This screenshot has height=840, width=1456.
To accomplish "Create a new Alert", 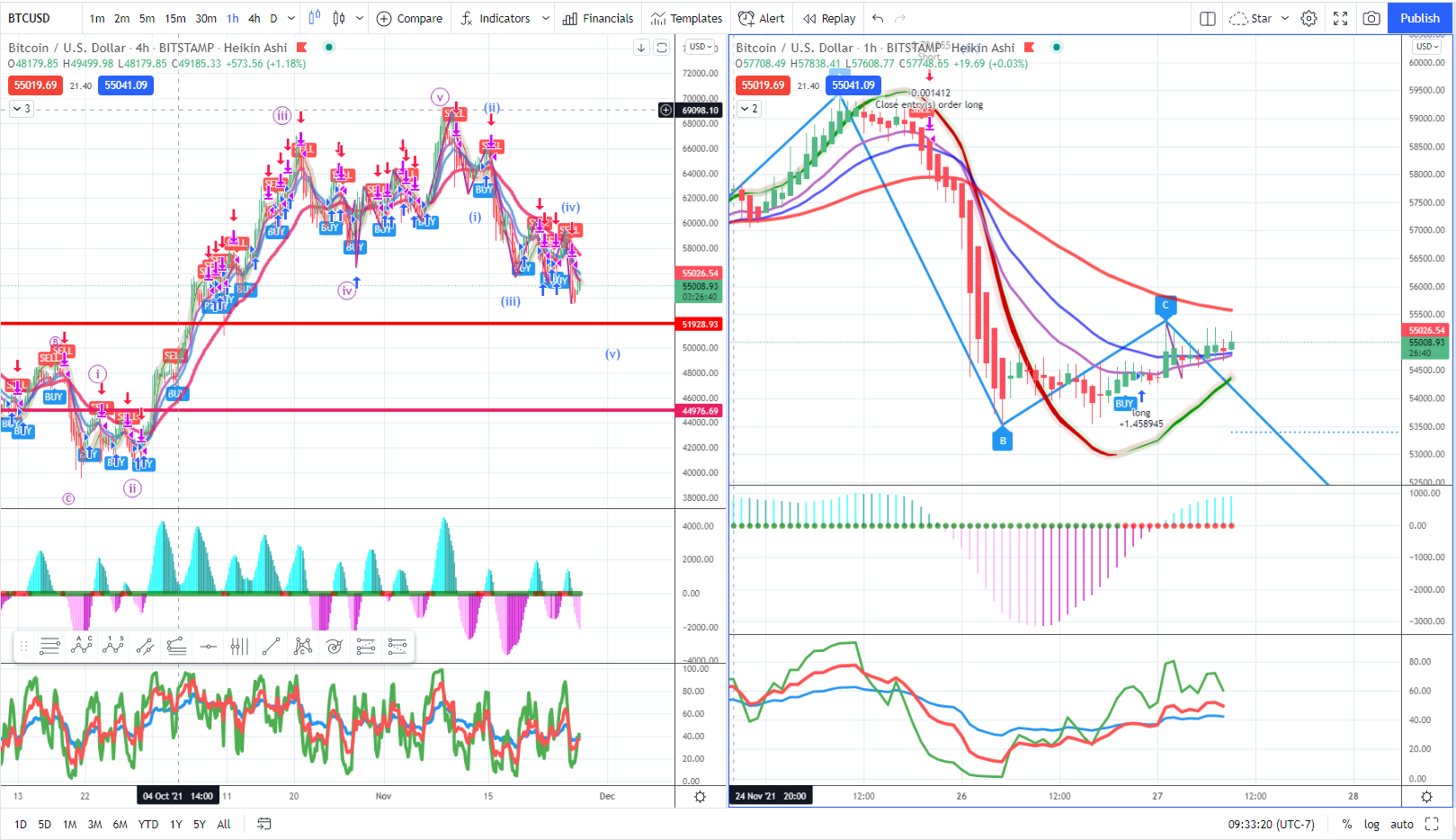I will [x=761, y=18].
